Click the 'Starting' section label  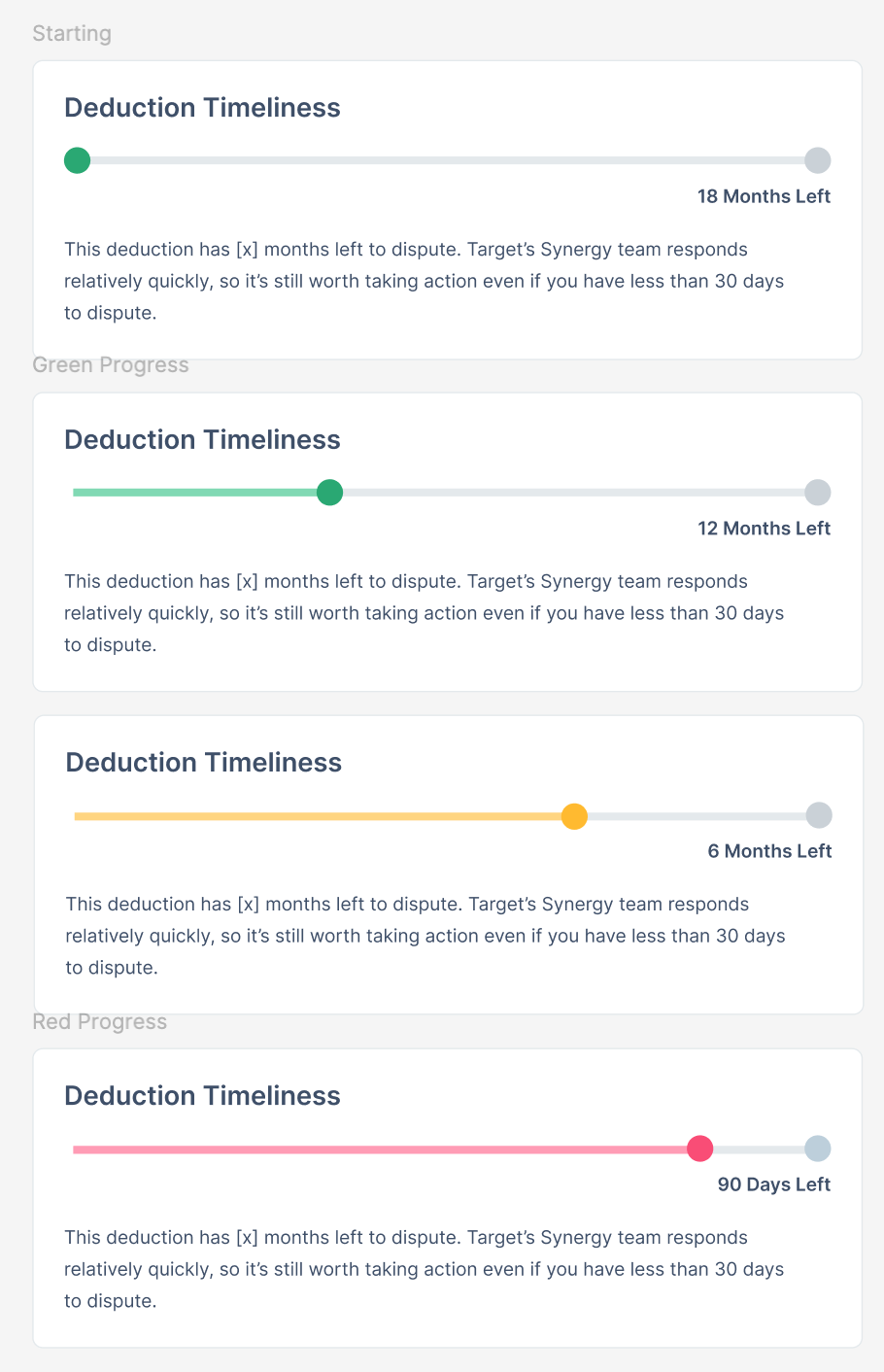click(72, 34)
